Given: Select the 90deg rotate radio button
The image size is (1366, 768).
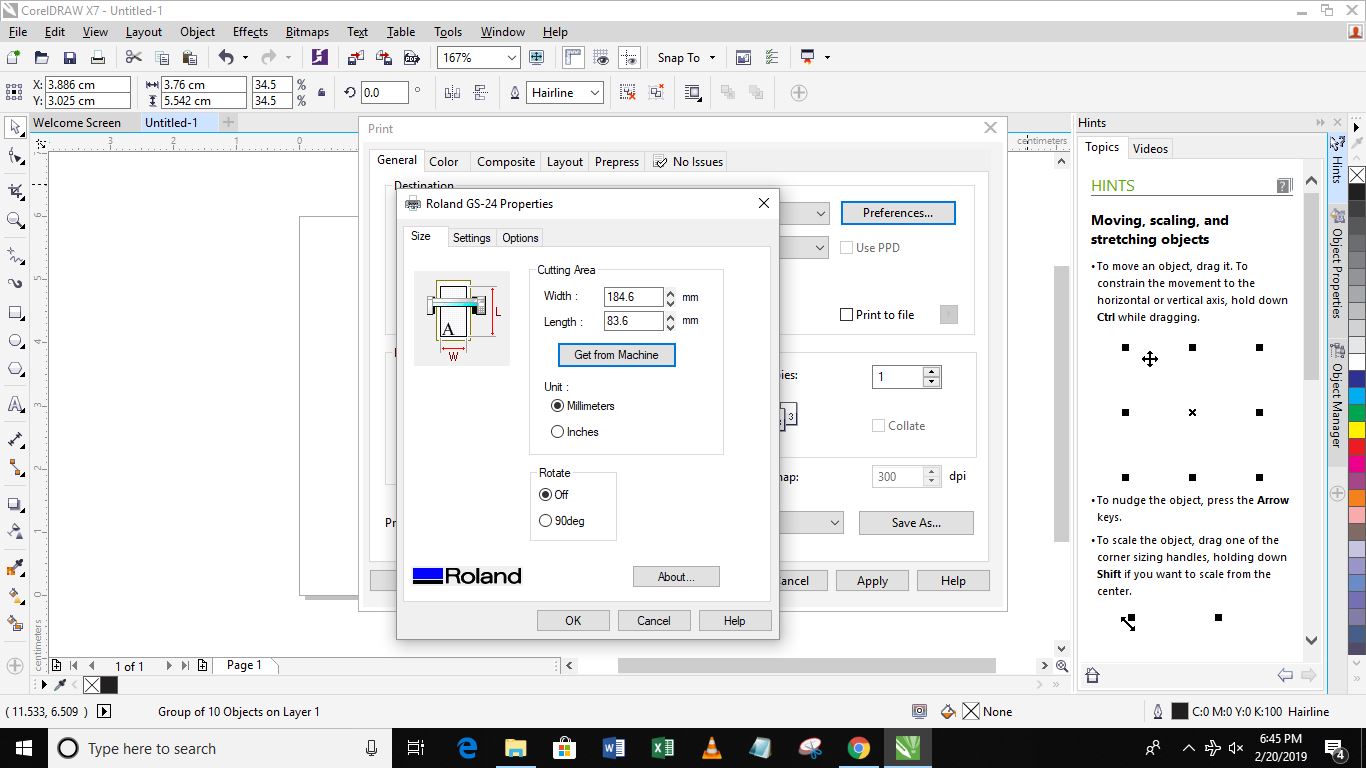Looking at the screenshot, I should point(545,521).
